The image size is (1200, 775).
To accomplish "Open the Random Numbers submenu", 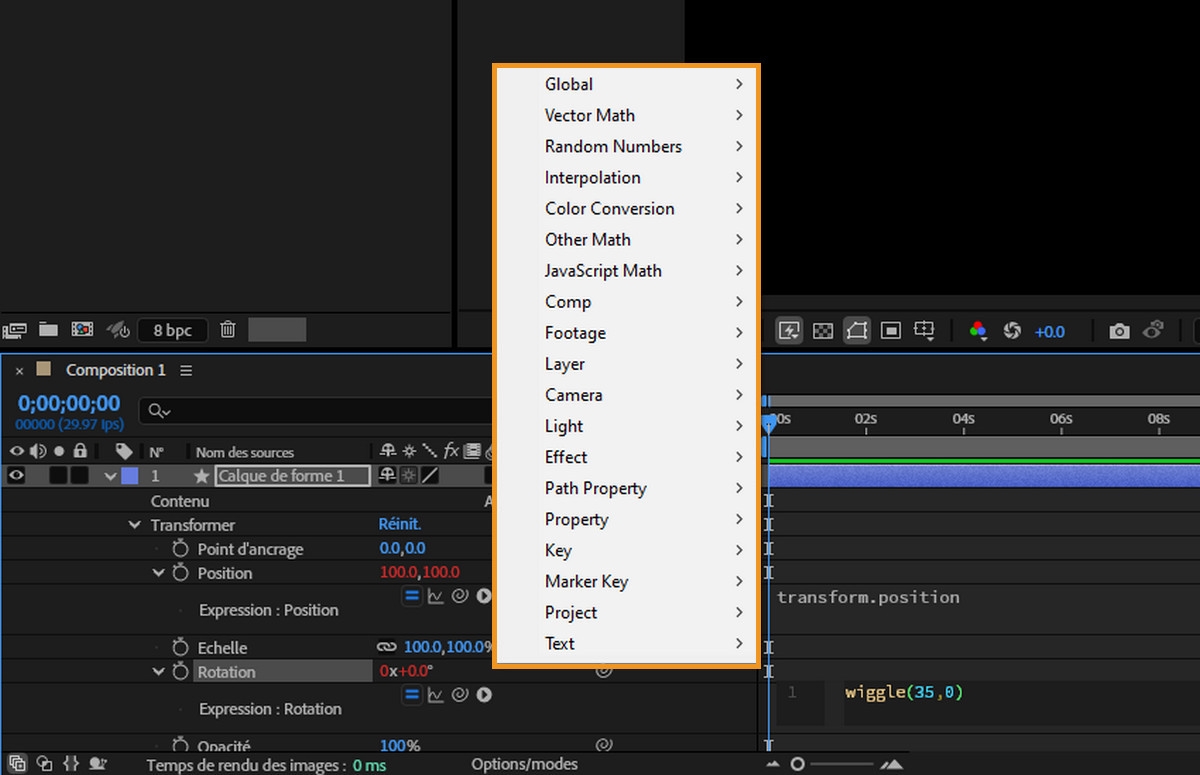I will click(x=626, y=146).
